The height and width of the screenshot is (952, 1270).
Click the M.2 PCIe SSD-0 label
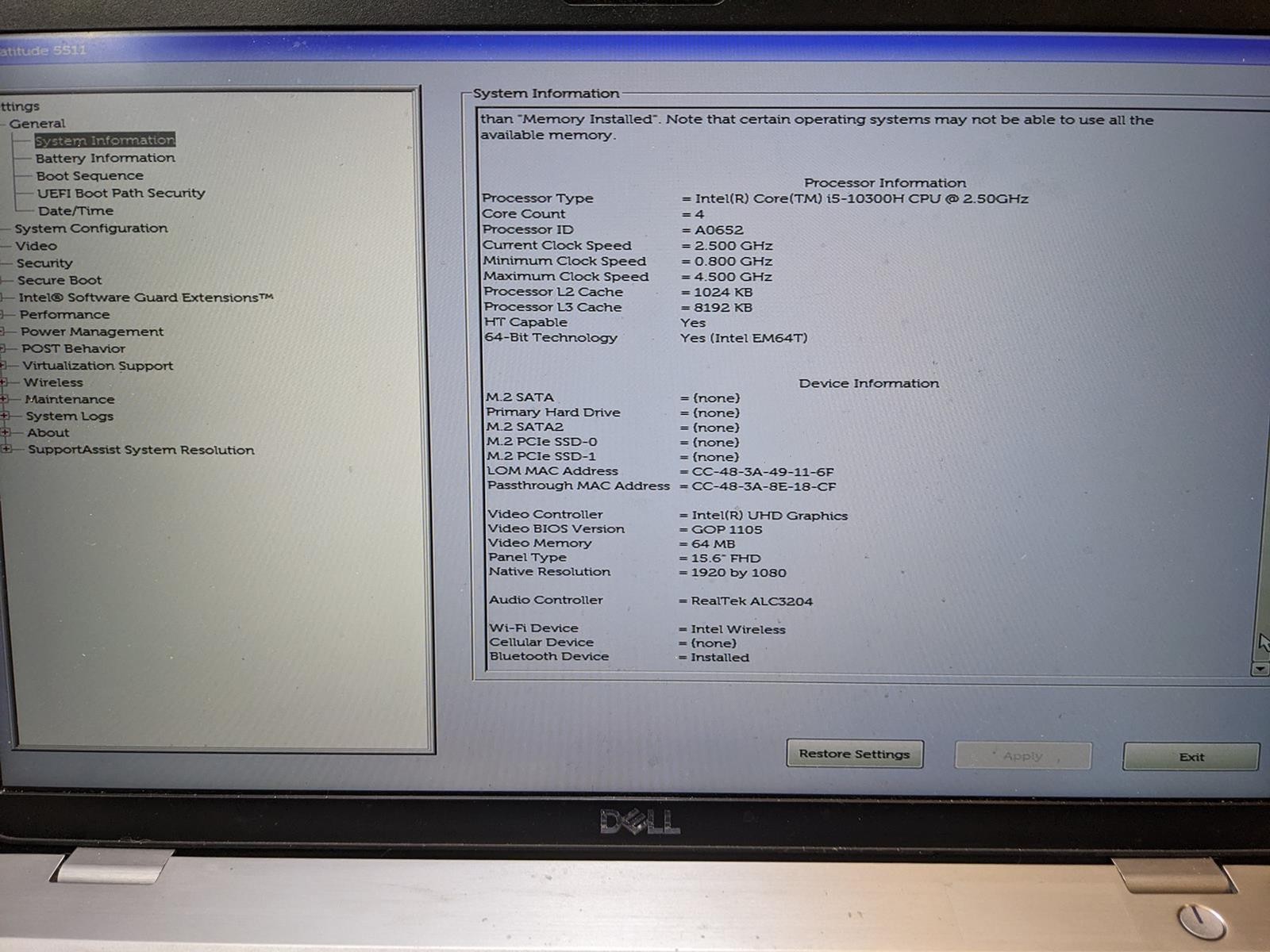542,442
